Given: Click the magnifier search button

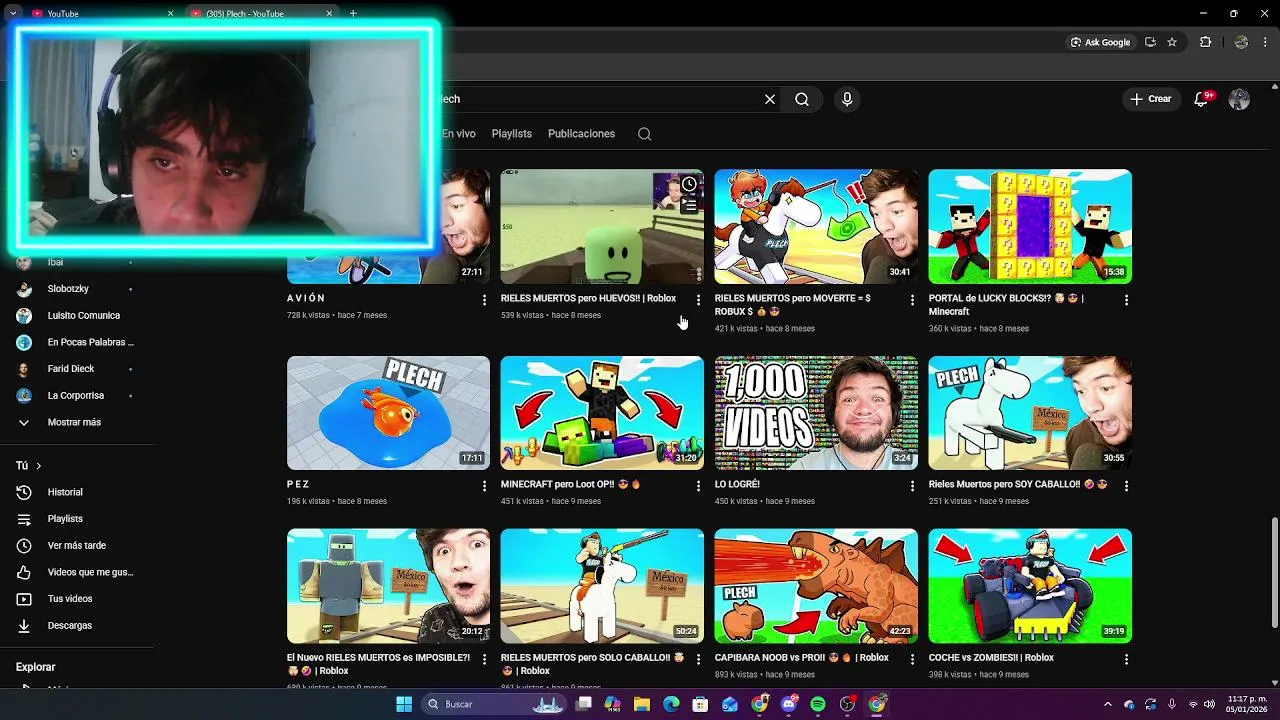Looking at the screenshot, I should click(x=802, y=99).
